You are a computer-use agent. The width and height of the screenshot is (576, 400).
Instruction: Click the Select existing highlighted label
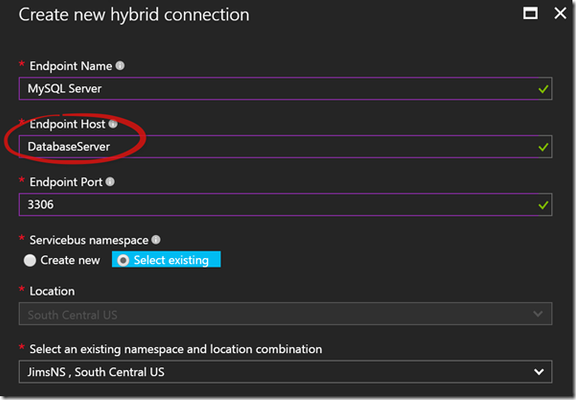pyautogui.click(x=171, y=260)
